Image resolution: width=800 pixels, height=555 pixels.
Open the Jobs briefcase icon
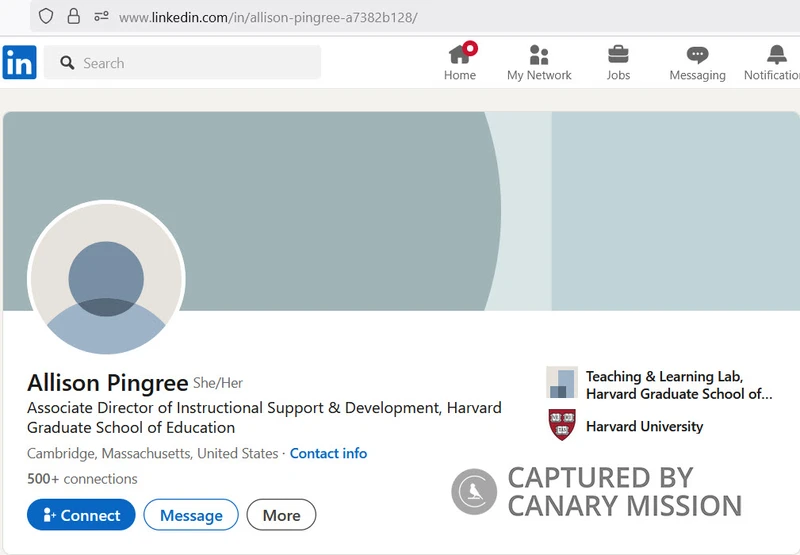(x=618, y=55)
